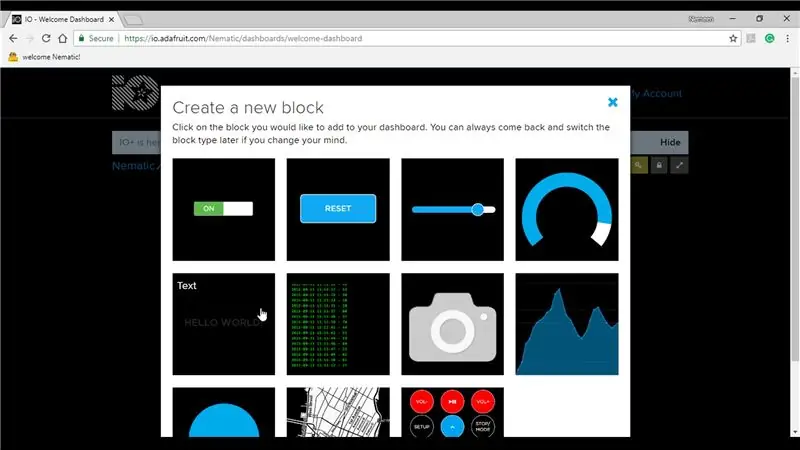Choose the momentary RESET button block
This screenshot has height=450, width=800.
click(338, 209)
